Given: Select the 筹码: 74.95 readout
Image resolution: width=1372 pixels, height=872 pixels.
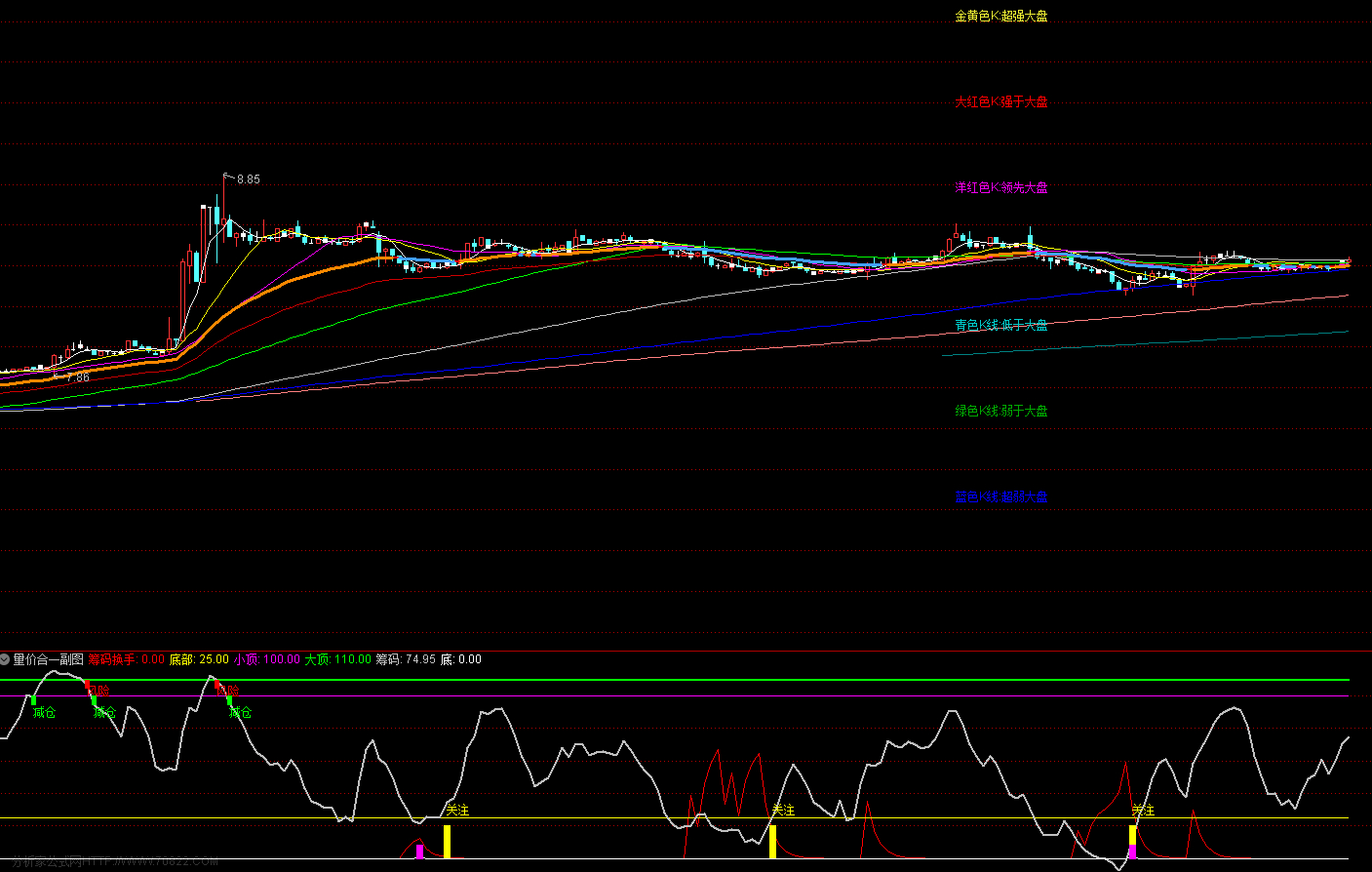Looking at the screenshot, I should click(406, 659).
